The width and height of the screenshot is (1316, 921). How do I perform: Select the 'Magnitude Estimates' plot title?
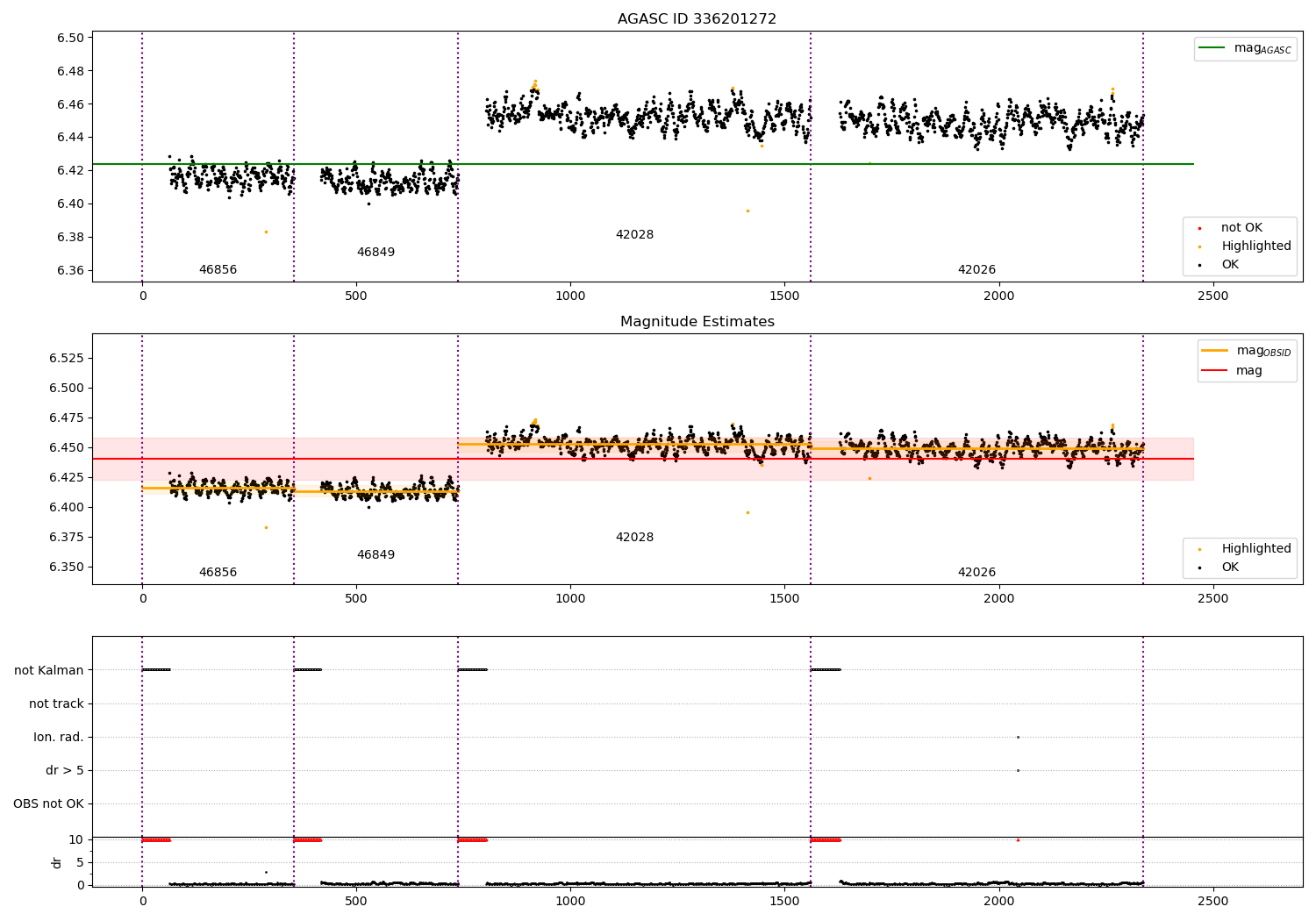pyautogui.click(x=697, y=322)
